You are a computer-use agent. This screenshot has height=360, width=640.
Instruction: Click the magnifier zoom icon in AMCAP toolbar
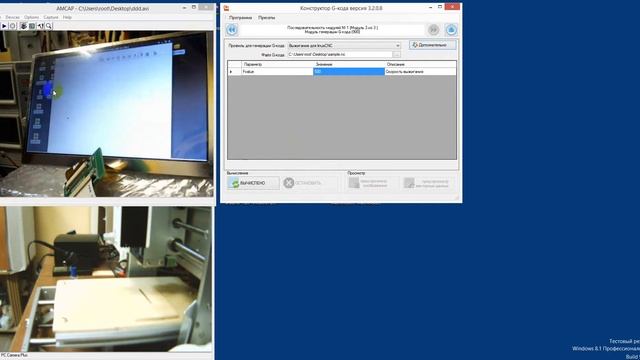[49, 26]
